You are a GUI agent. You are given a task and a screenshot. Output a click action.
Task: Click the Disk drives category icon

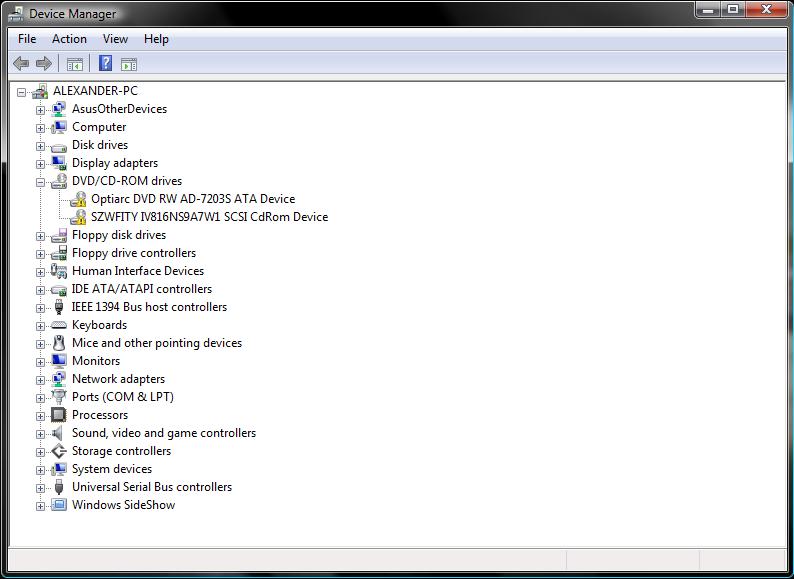(x=59, y=146)
